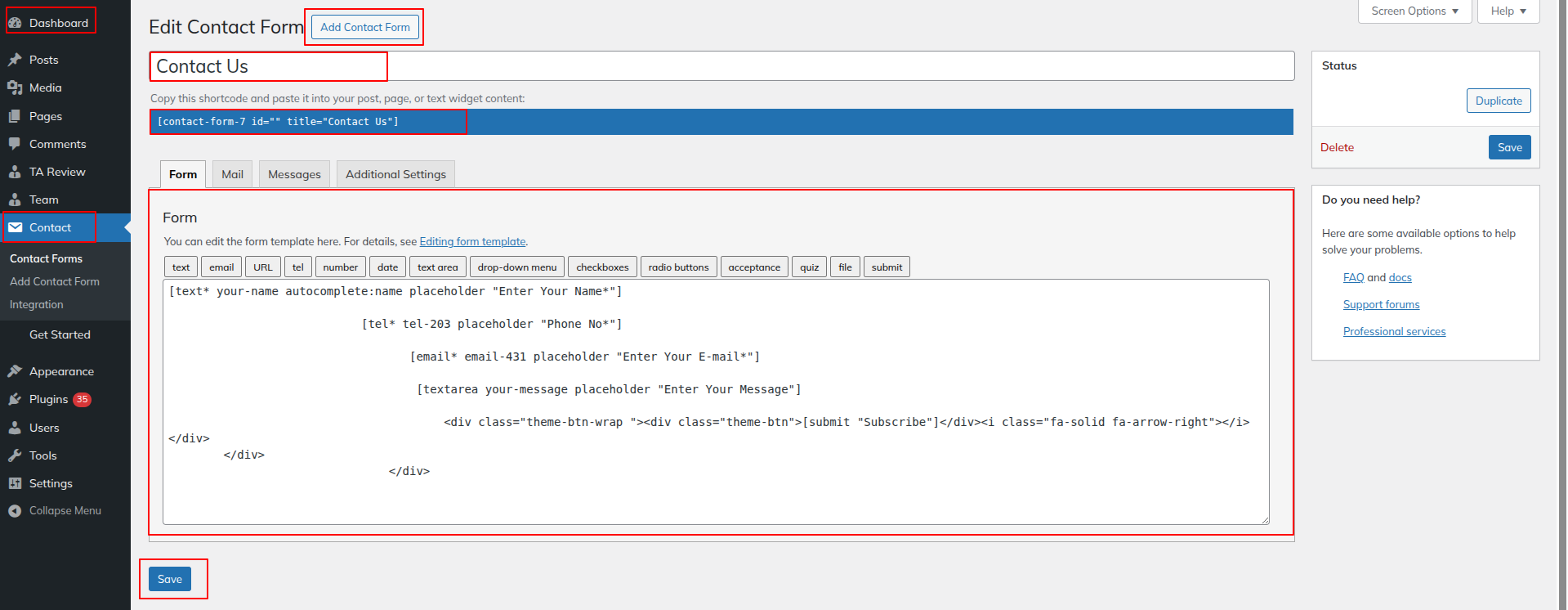
Task: Click the Duplicate button in Status box
Action: click(x=1498, y=101)
